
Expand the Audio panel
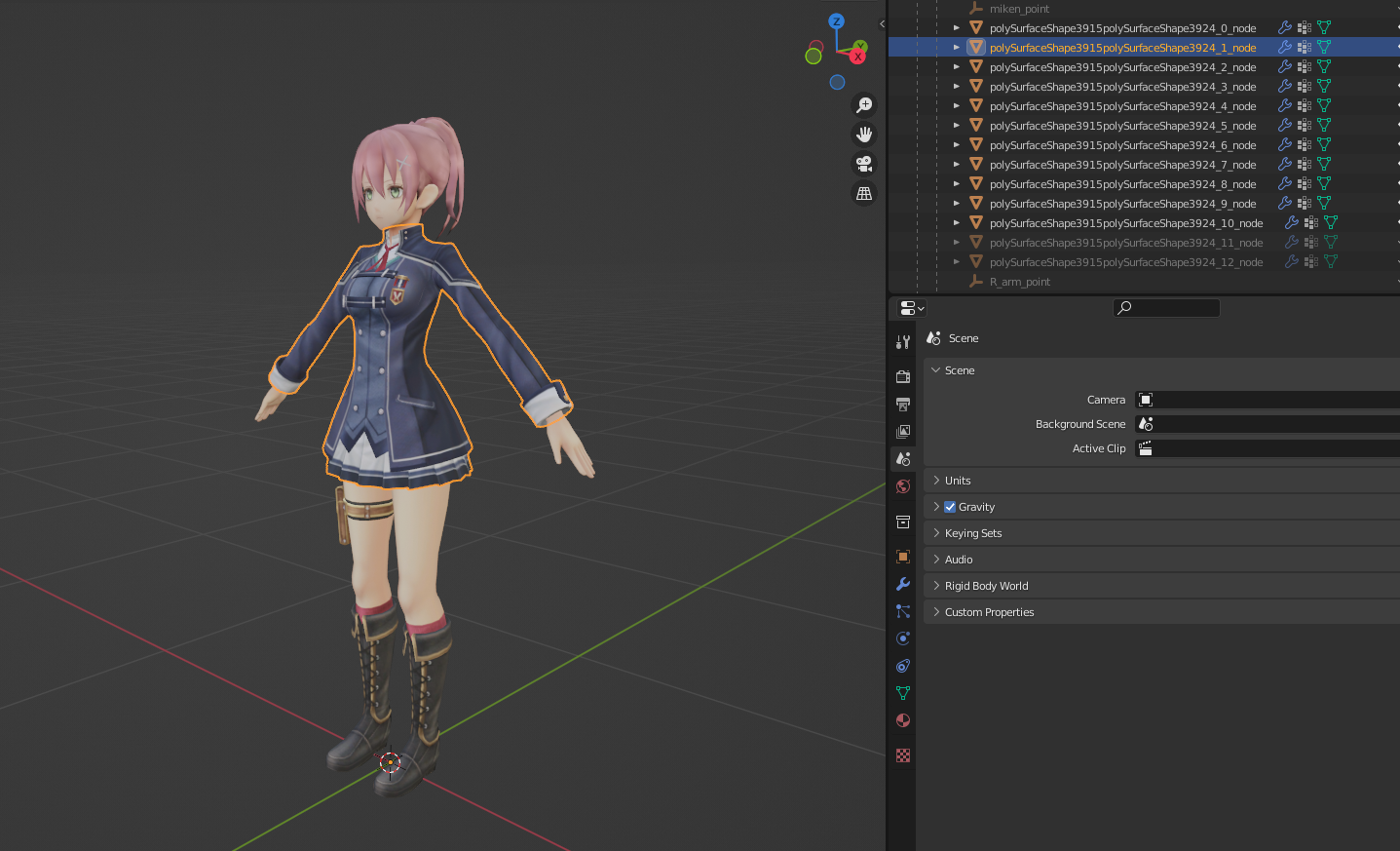coord(936,560)
